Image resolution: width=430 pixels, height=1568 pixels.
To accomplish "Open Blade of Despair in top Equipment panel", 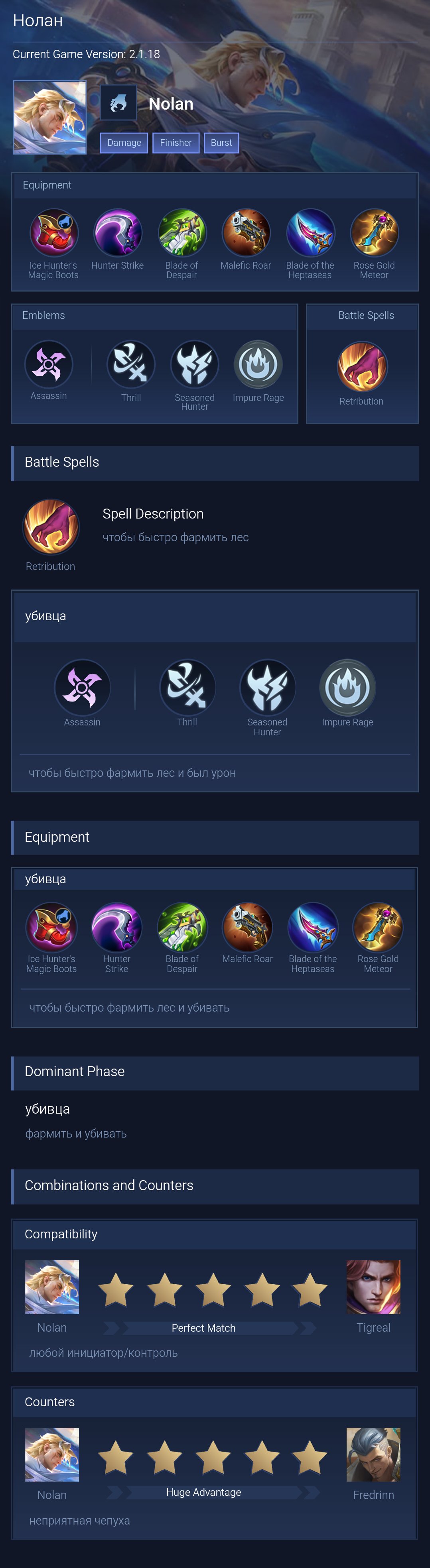I will (181, 232).
